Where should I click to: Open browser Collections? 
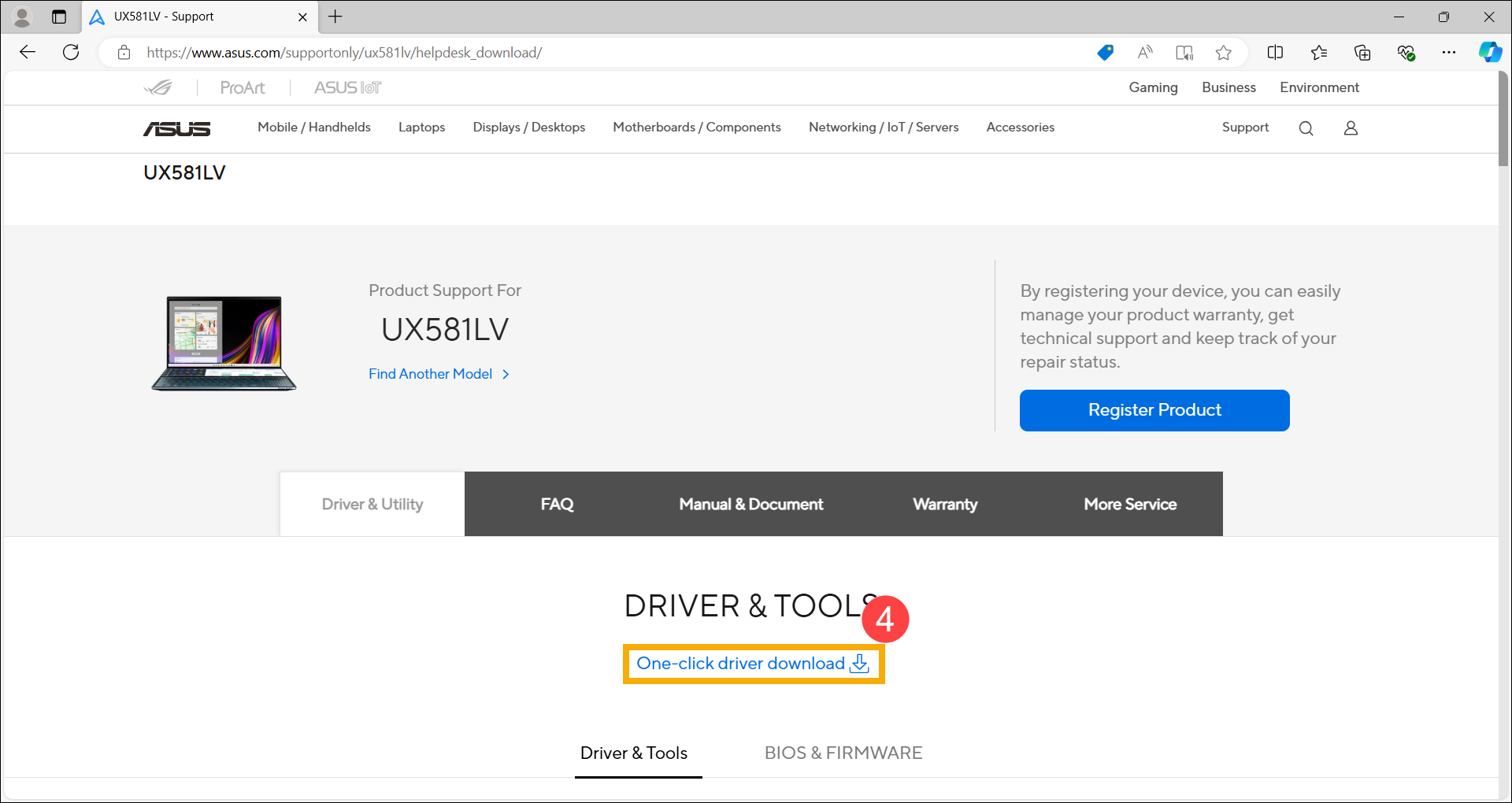(1362, 53)
